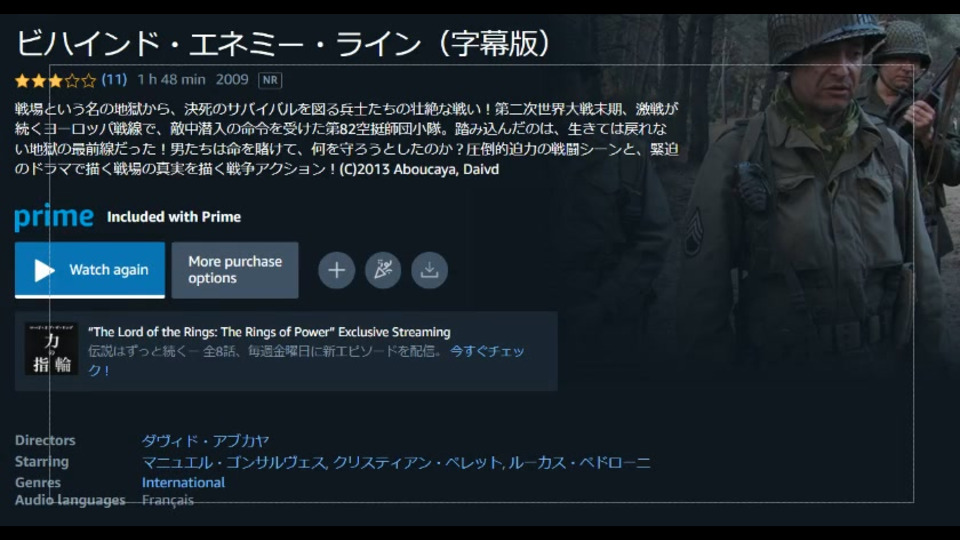Download the movie with the download icon
960x540 pixels.
point(429,270)
